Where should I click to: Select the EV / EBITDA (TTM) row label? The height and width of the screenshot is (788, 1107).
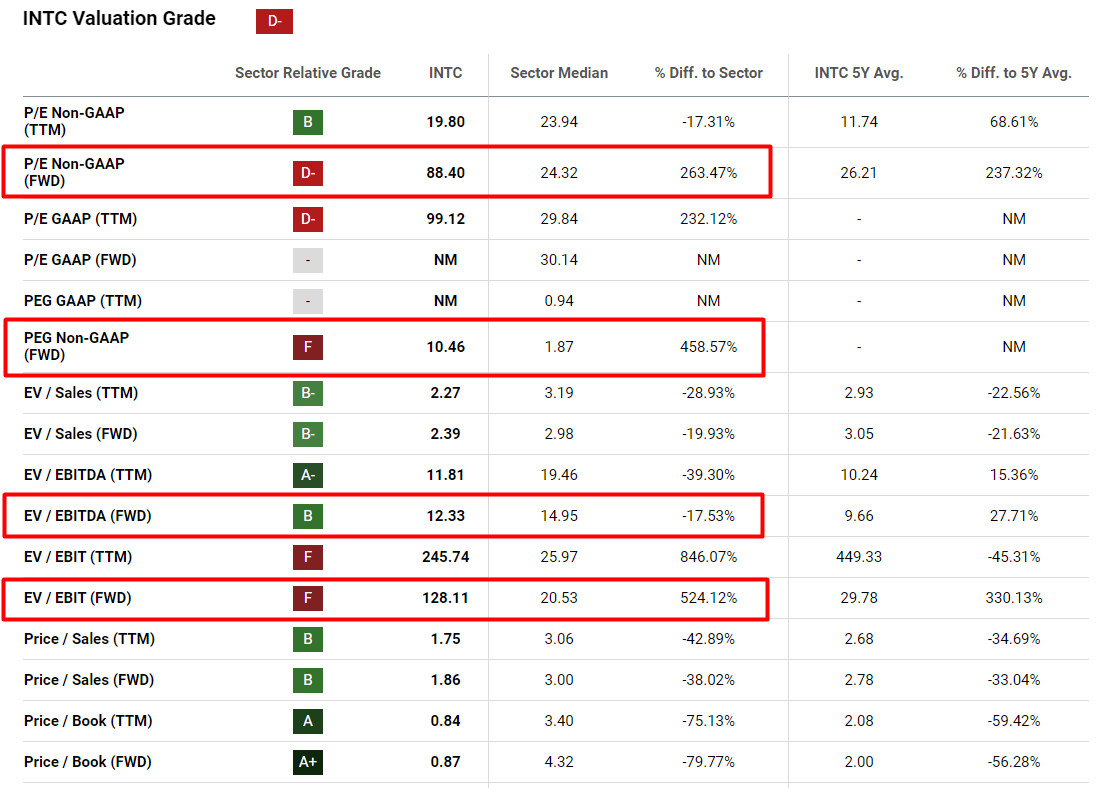88,474
